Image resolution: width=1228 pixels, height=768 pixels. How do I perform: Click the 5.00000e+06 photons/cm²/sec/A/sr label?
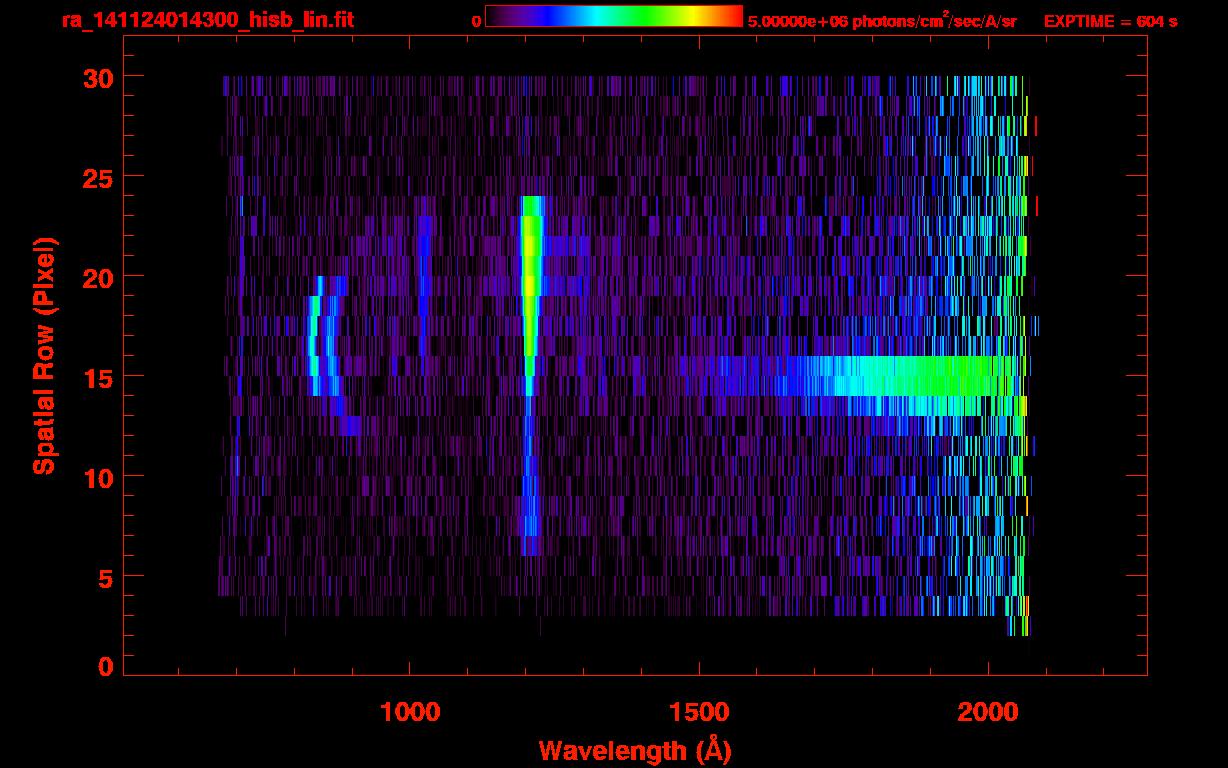point(882,20)
